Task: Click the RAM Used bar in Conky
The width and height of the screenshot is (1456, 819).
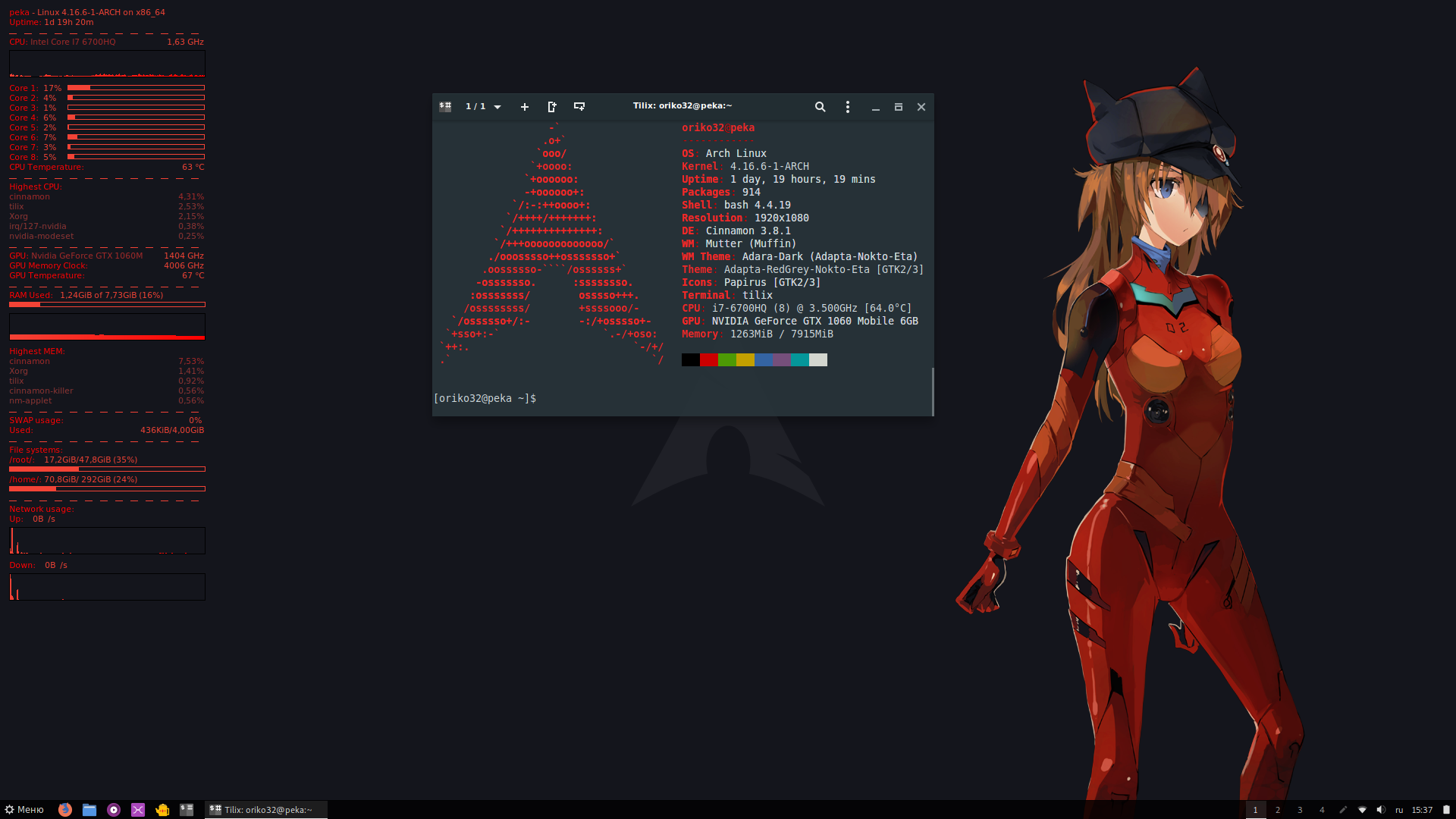Action: pyautogui.click(x=107, y=304)
